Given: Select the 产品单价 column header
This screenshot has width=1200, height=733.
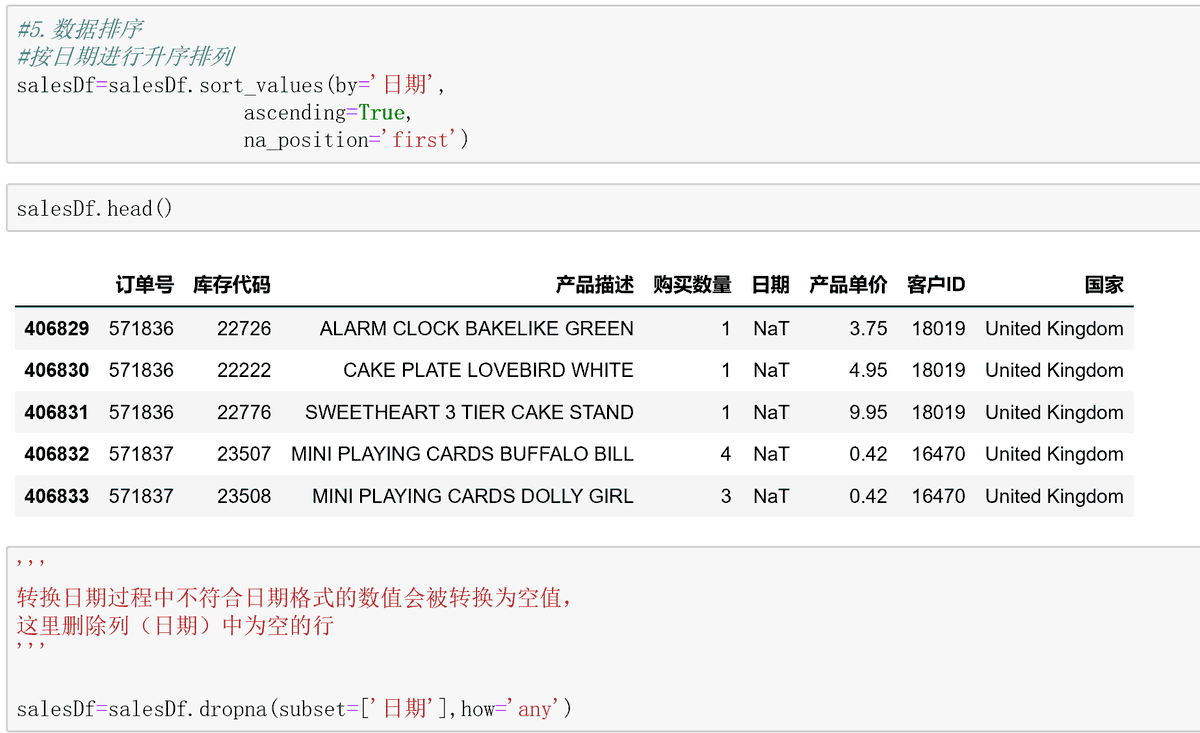Looking at the screenshot, I should coord(849,285).
